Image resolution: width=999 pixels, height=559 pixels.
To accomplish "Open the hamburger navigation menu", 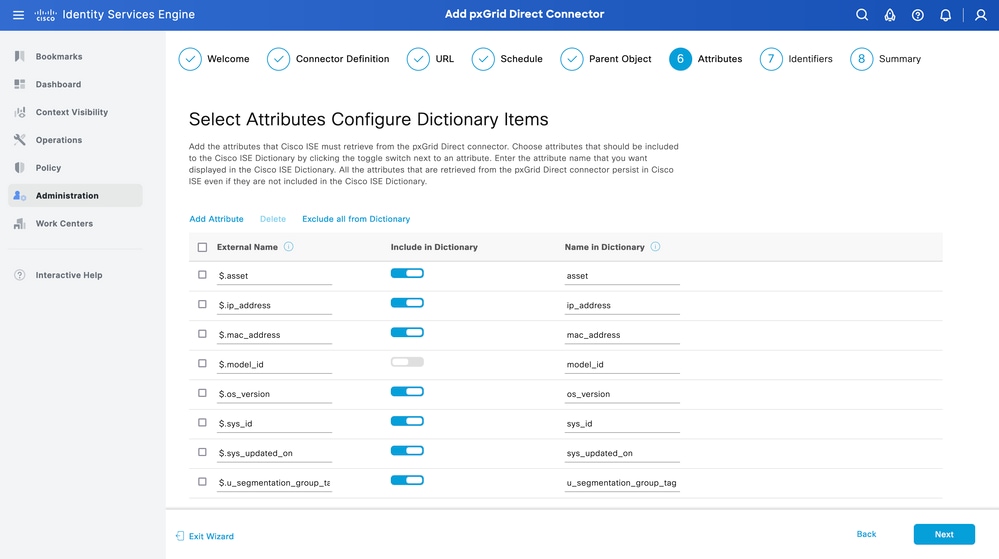I will [x=18, y=15].
